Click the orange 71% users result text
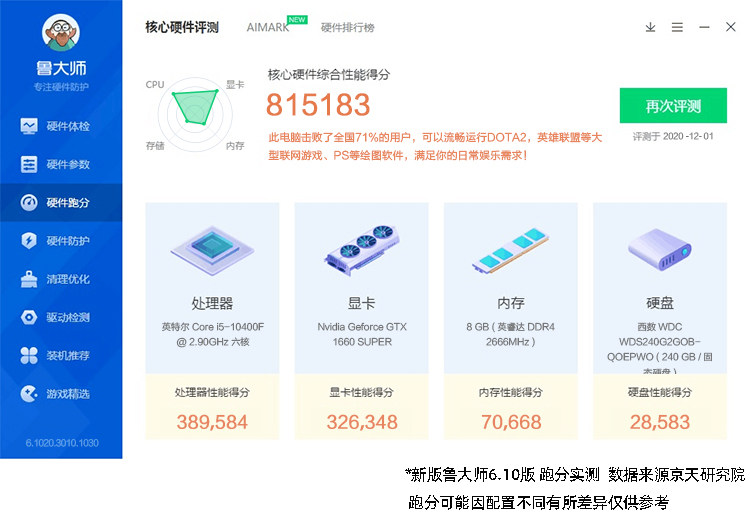Viewport: 750px width, 515px height. 434,146
